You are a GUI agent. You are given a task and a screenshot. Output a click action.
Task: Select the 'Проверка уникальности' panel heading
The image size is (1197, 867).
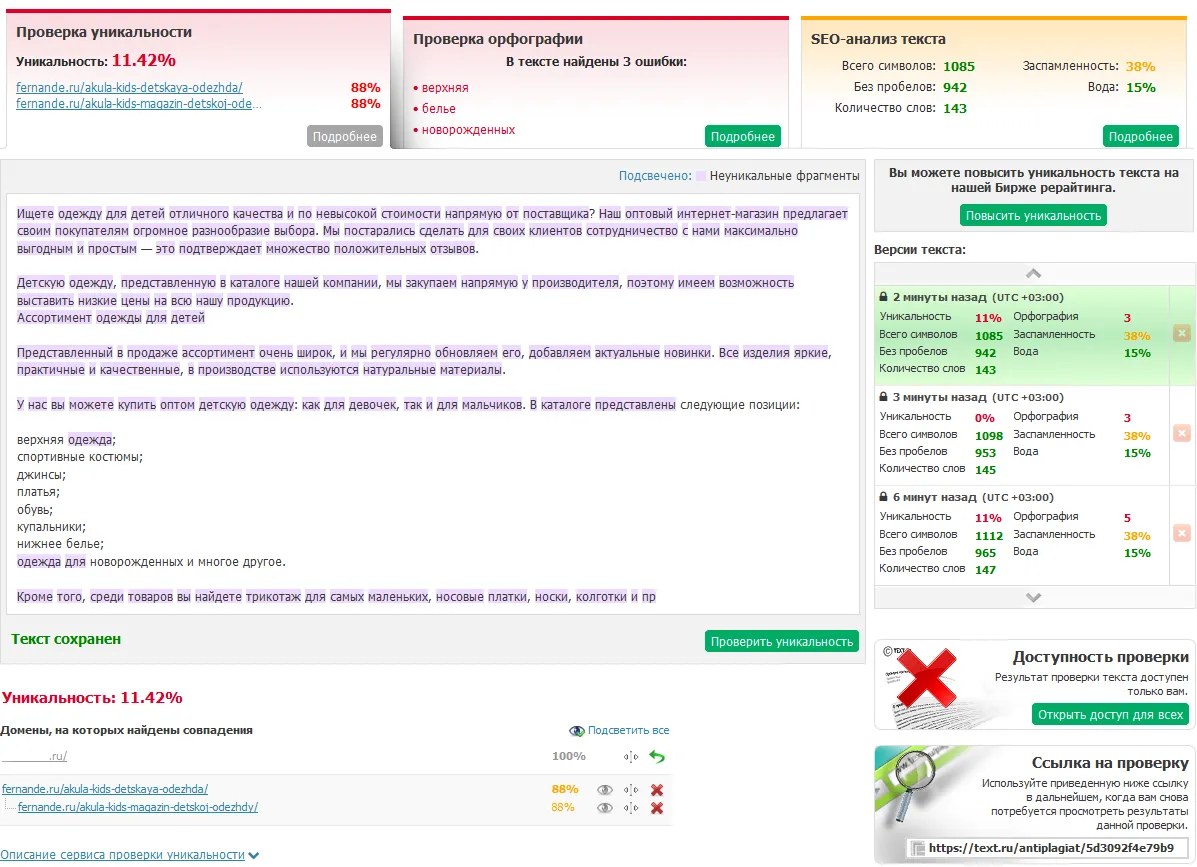[x=104, y=32]
